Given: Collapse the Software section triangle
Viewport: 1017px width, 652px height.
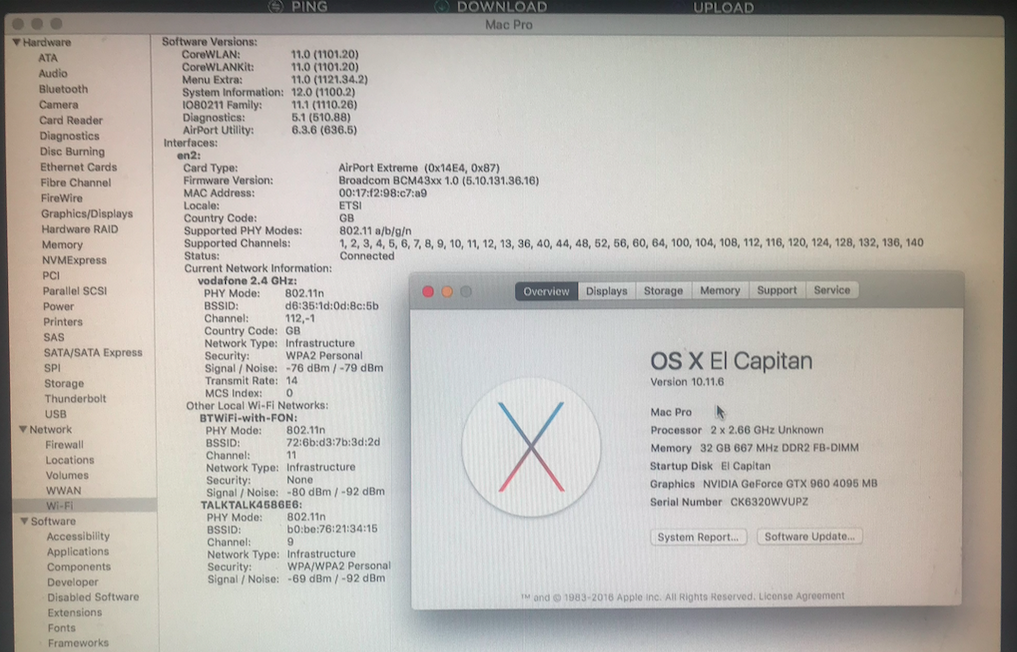Looking at the screenshot, I should (x=25, y=521).
